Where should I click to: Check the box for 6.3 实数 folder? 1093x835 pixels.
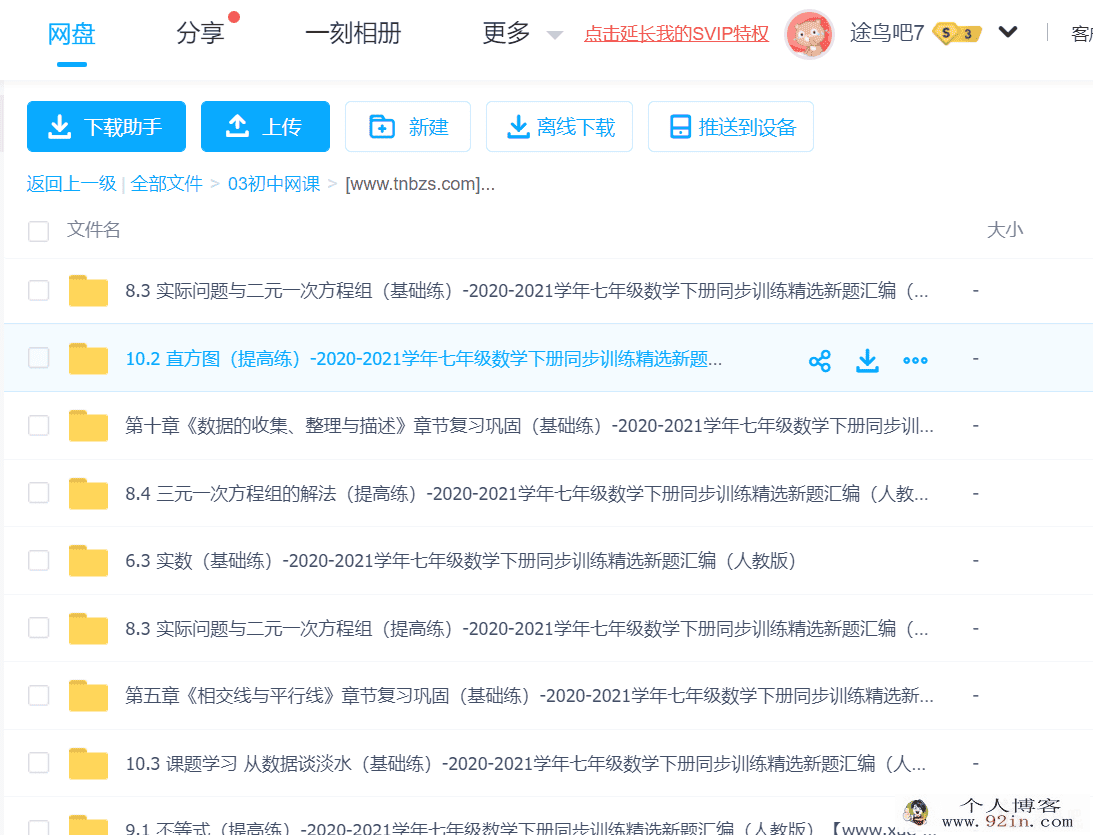point(38,560)
